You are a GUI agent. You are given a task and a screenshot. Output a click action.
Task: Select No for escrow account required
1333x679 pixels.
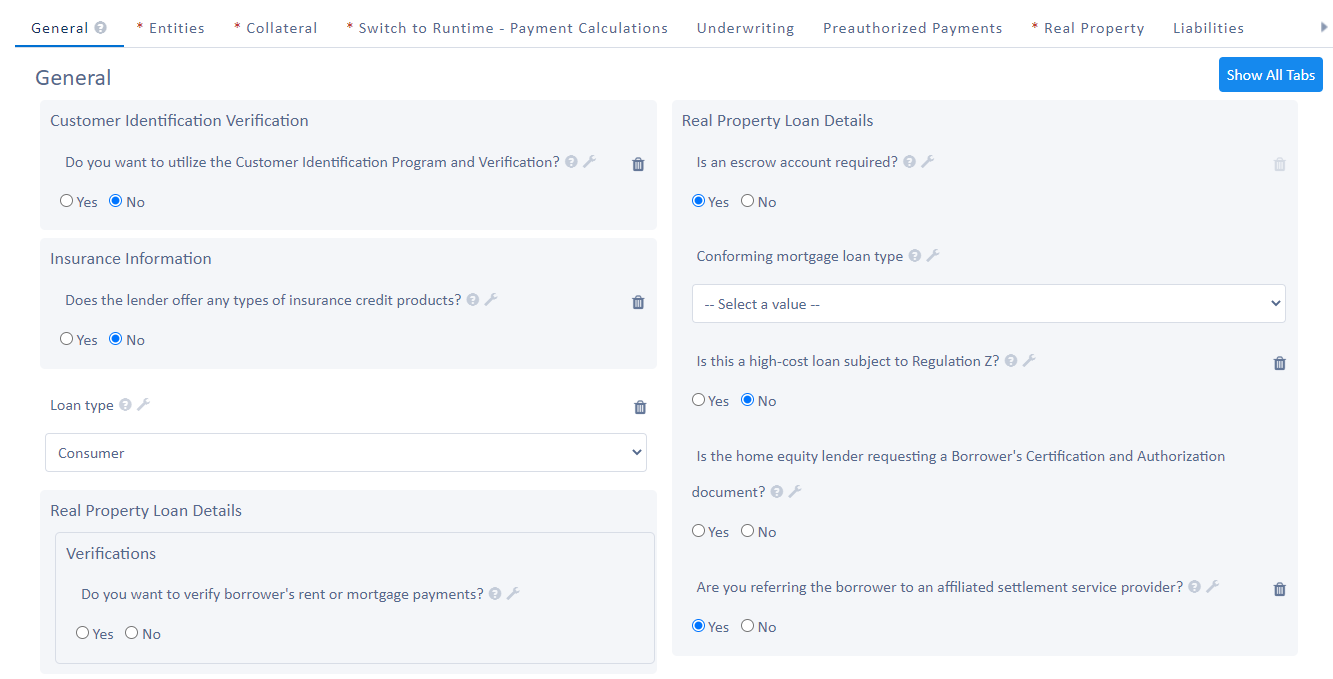point(748,201)
